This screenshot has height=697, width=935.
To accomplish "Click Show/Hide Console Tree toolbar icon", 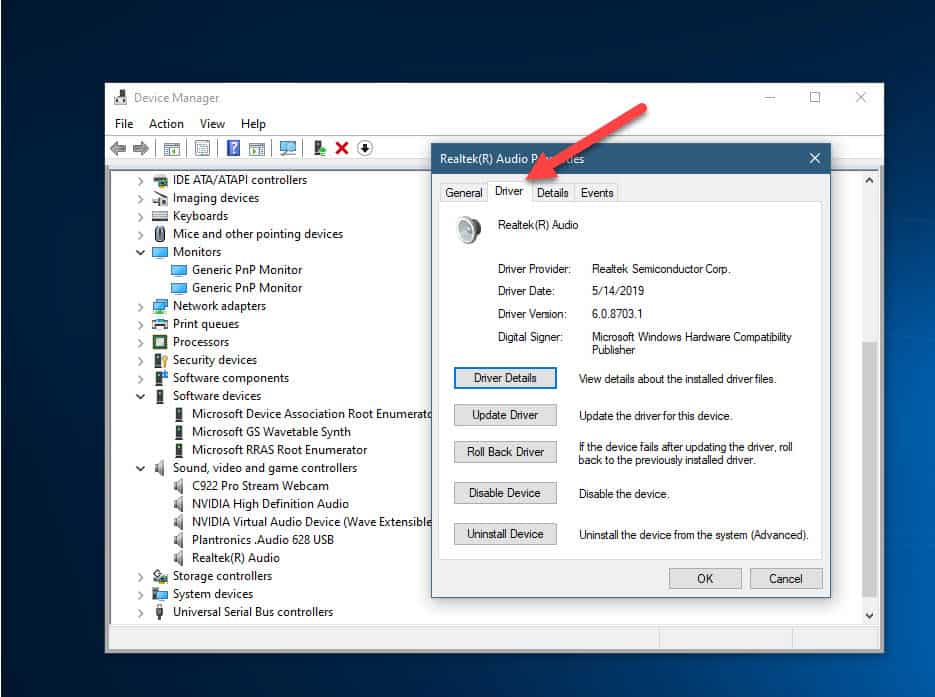I will pos(172,148).
